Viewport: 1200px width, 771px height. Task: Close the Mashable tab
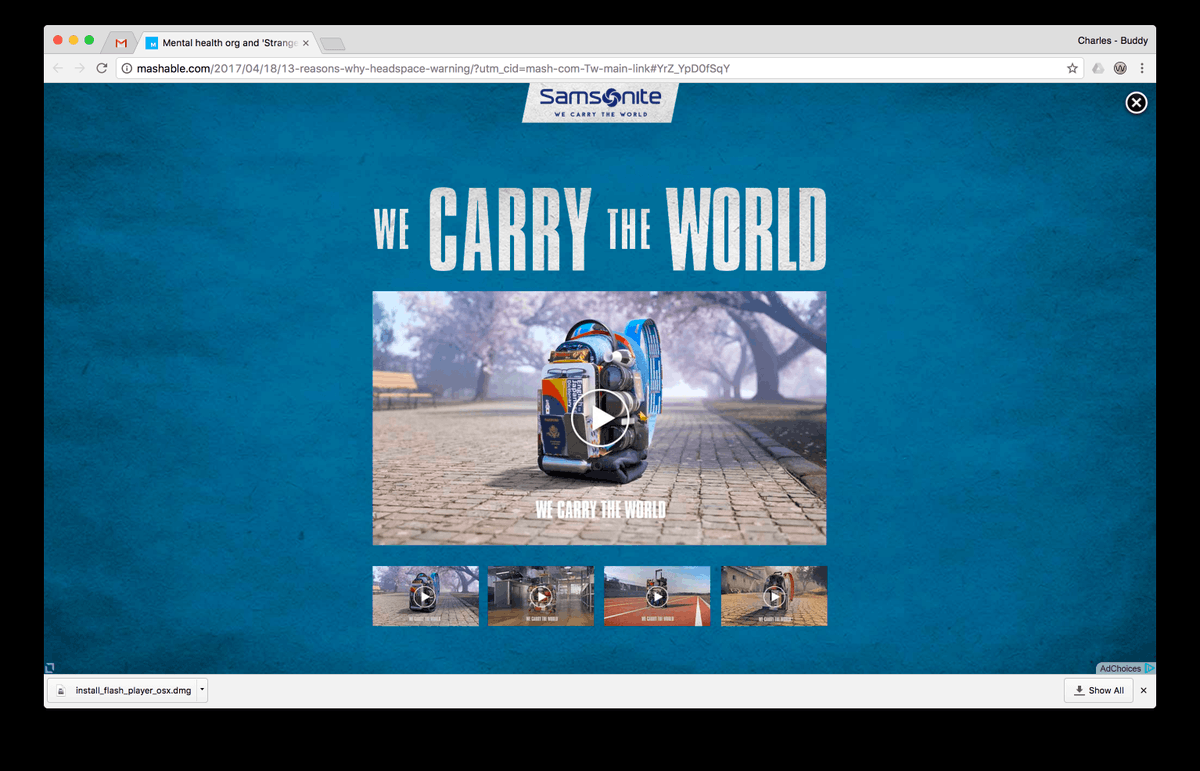coord(306,43)
